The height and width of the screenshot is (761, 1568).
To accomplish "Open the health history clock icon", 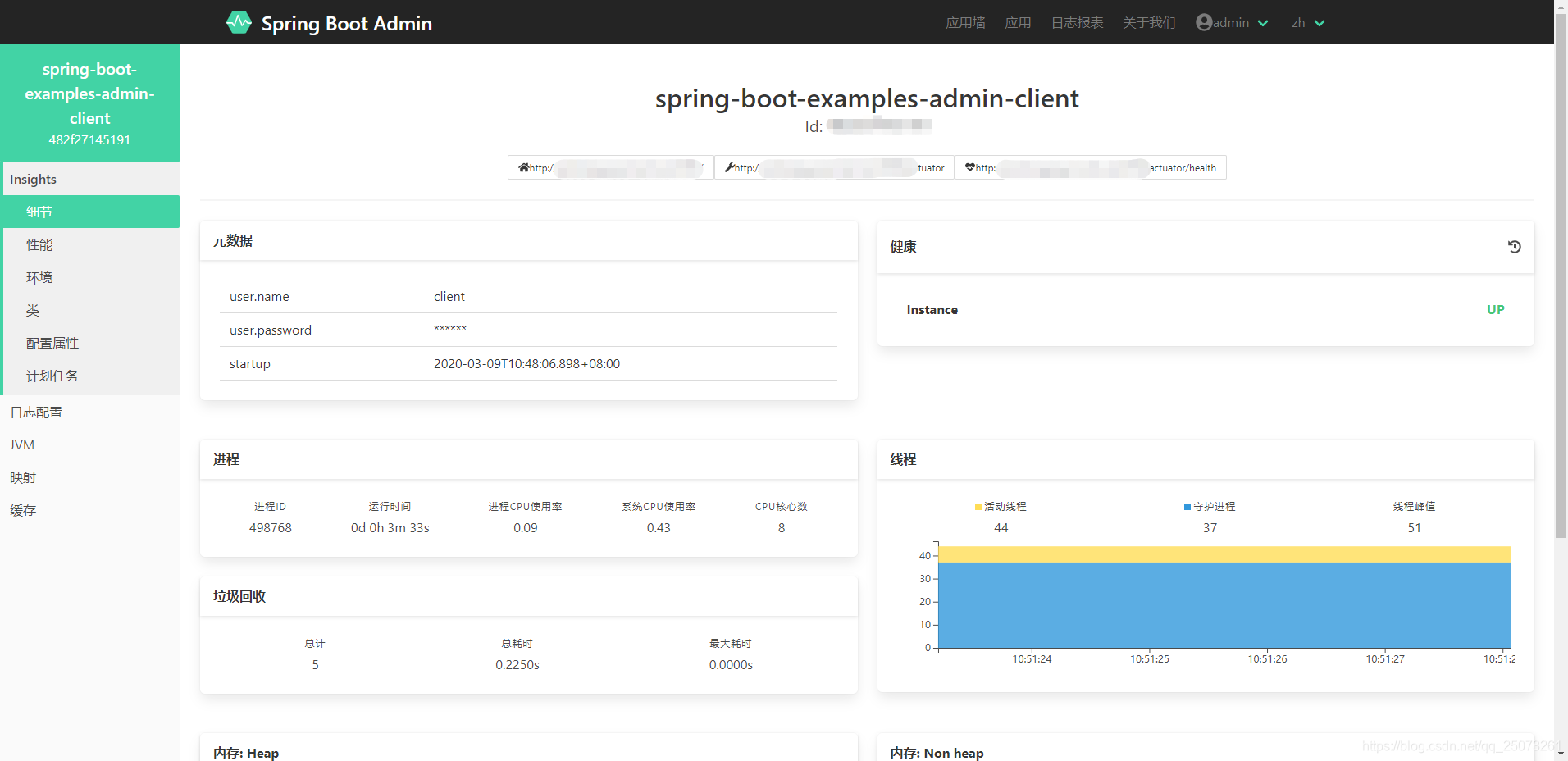I will click(x=1514, y=246).
